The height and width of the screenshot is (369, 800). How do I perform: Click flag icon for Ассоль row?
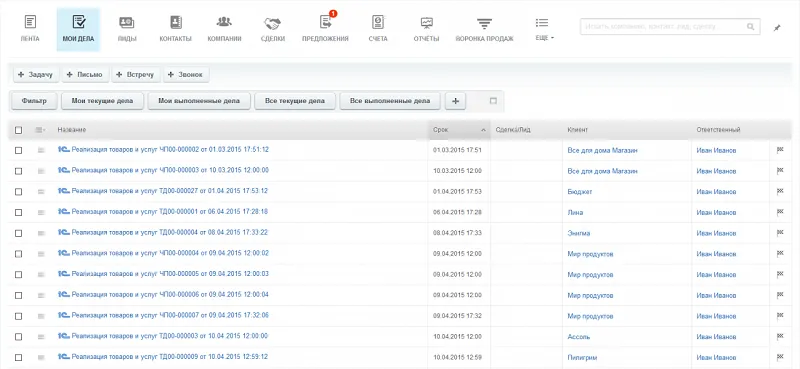point(779,337)
